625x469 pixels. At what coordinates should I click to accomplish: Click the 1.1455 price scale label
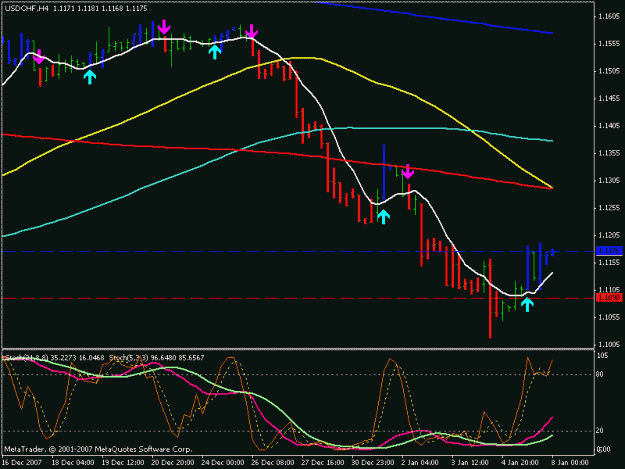click(609, 98)
